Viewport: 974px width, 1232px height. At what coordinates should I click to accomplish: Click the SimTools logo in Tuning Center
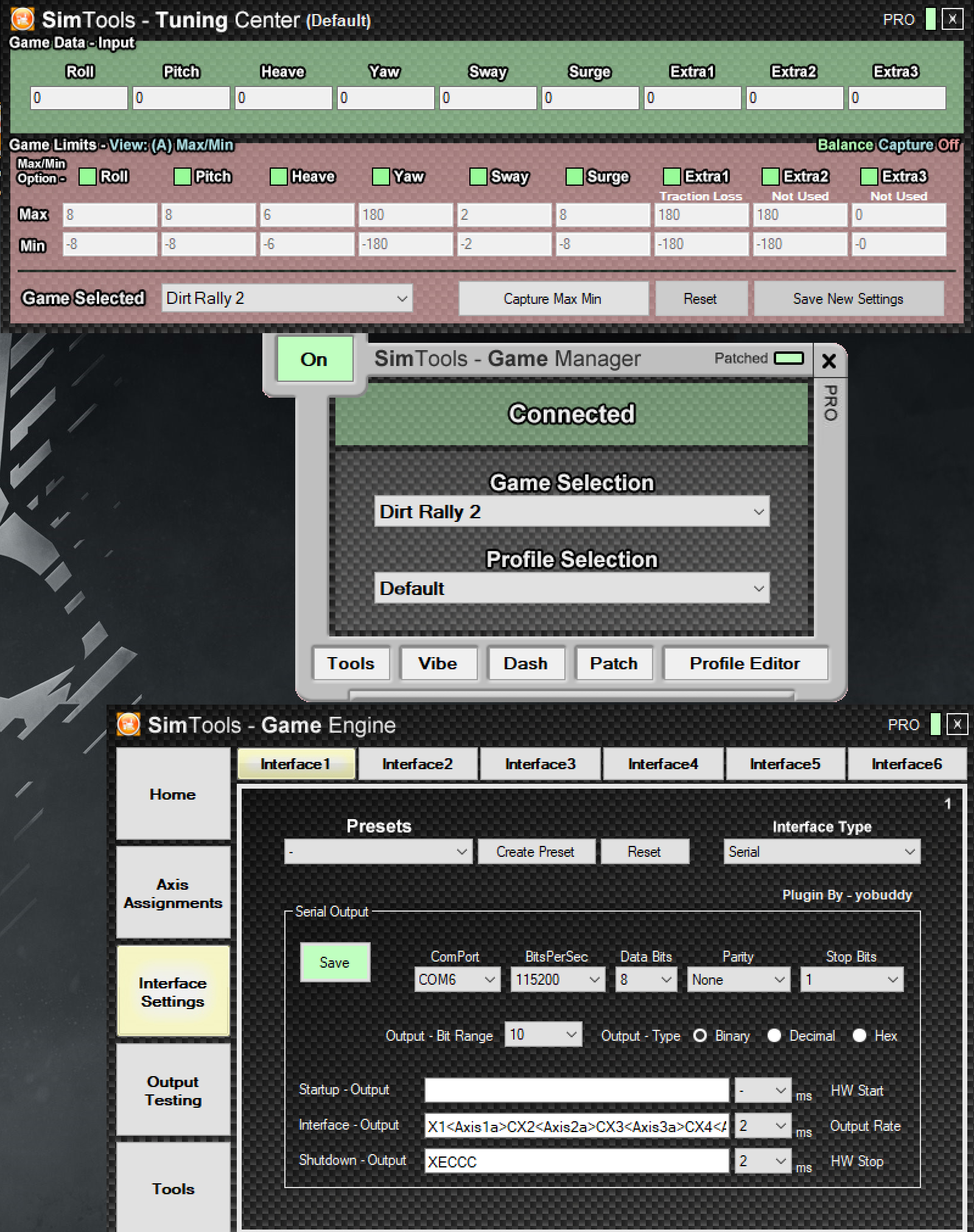coord(23,19)
